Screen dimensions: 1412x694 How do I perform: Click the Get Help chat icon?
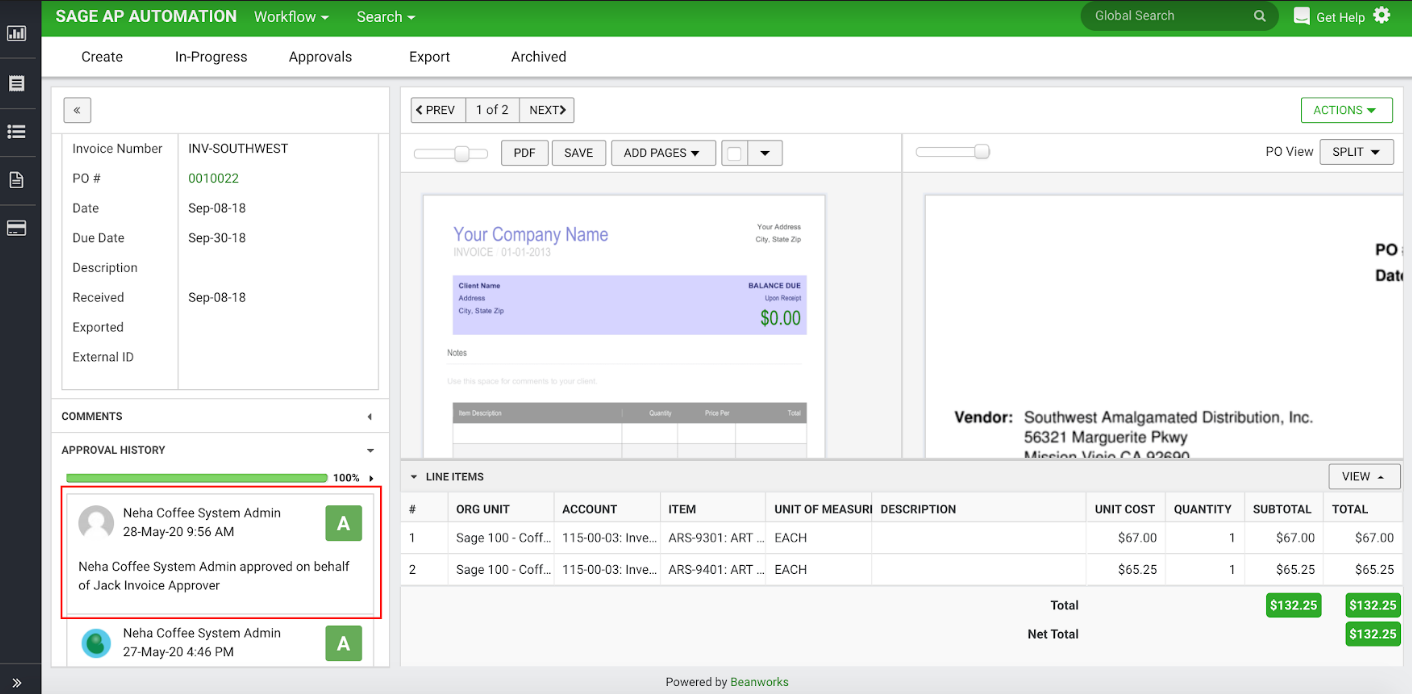(1301, 16)
